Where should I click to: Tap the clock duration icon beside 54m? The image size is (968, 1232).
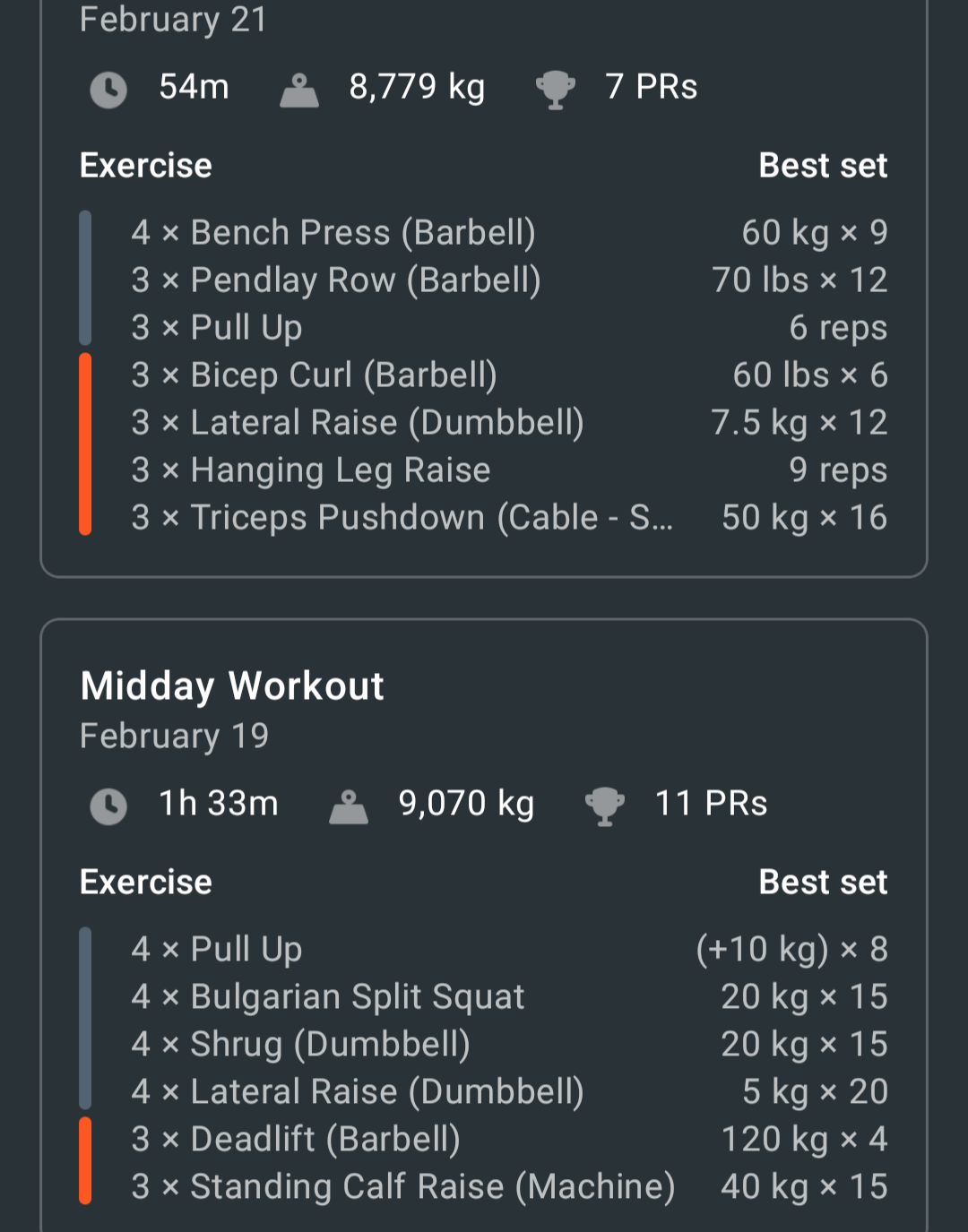coord(108,90)
